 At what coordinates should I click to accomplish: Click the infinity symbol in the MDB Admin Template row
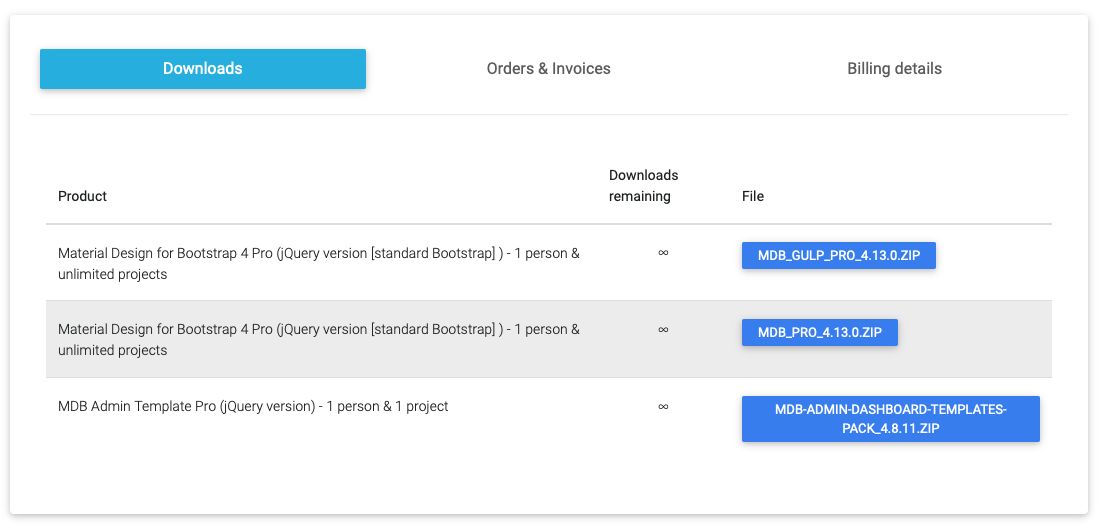pyautogui.click(x=663, y=407)
